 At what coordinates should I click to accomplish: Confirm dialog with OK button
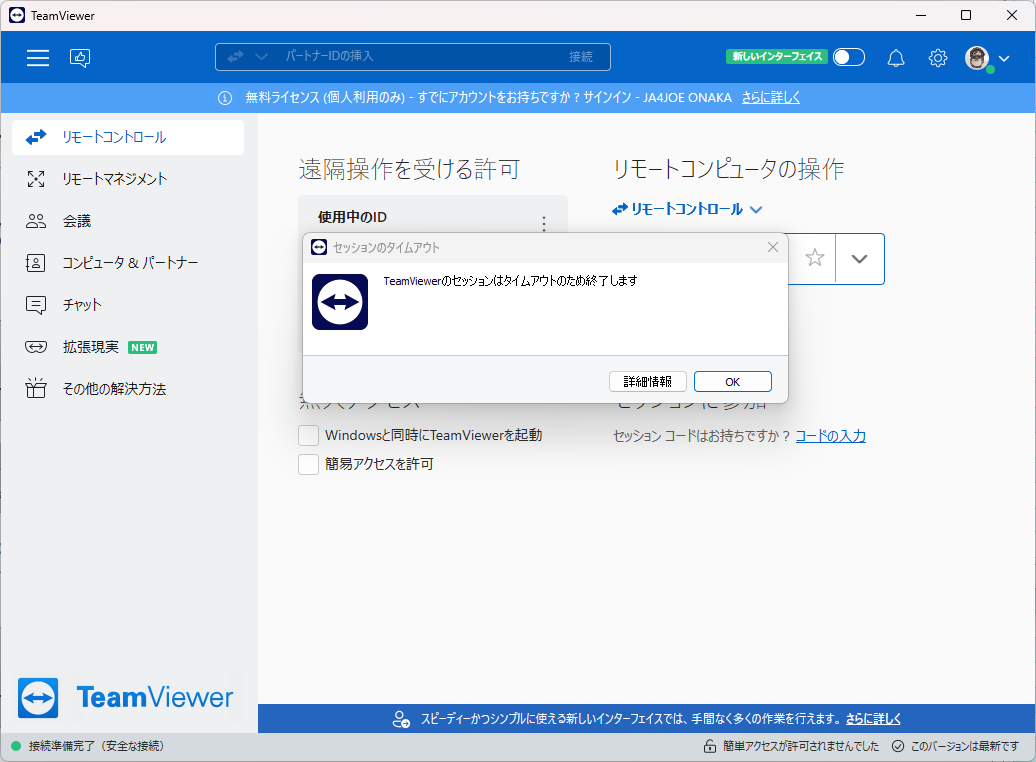click(732, 381)
